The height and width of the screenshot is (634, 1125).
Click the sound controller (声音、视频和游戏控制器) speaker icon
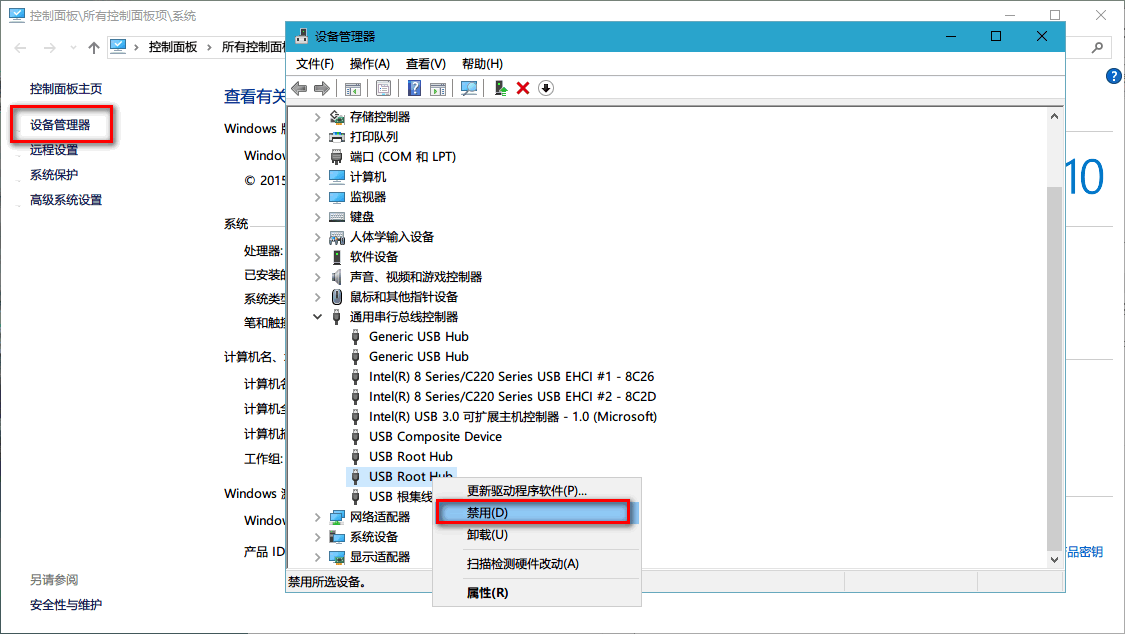pyautogui.click(x=336, y=277)
